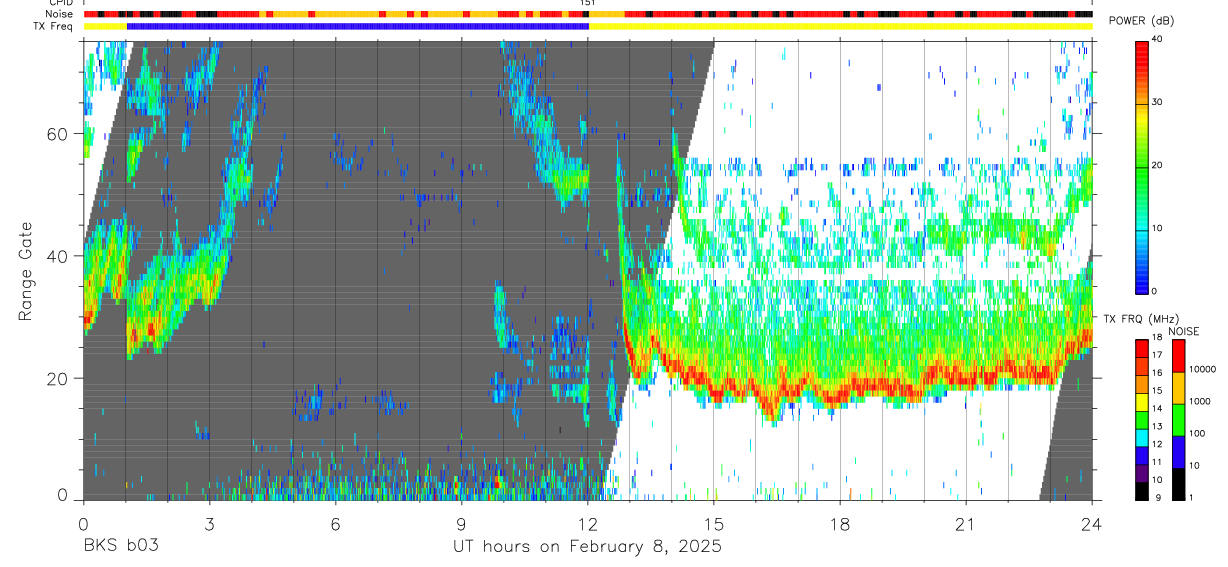Click the '16' label on TX FRQ legend
Screen dimensions: 1228x567
pos(1157,373)
